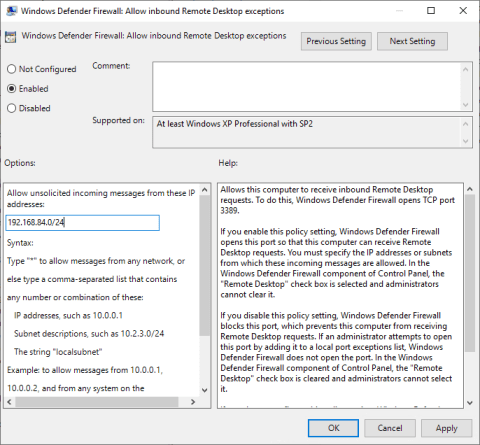Click the Supported on text area
The height and width of the screenshot is (445, 480).
click(x=307, y=132)
